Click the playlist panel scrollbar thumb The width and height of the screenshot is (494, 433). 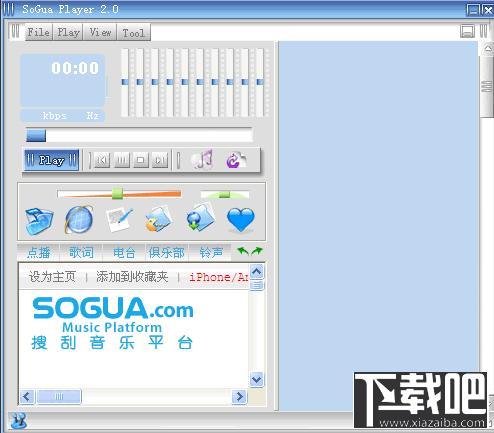tap(487, 87)
